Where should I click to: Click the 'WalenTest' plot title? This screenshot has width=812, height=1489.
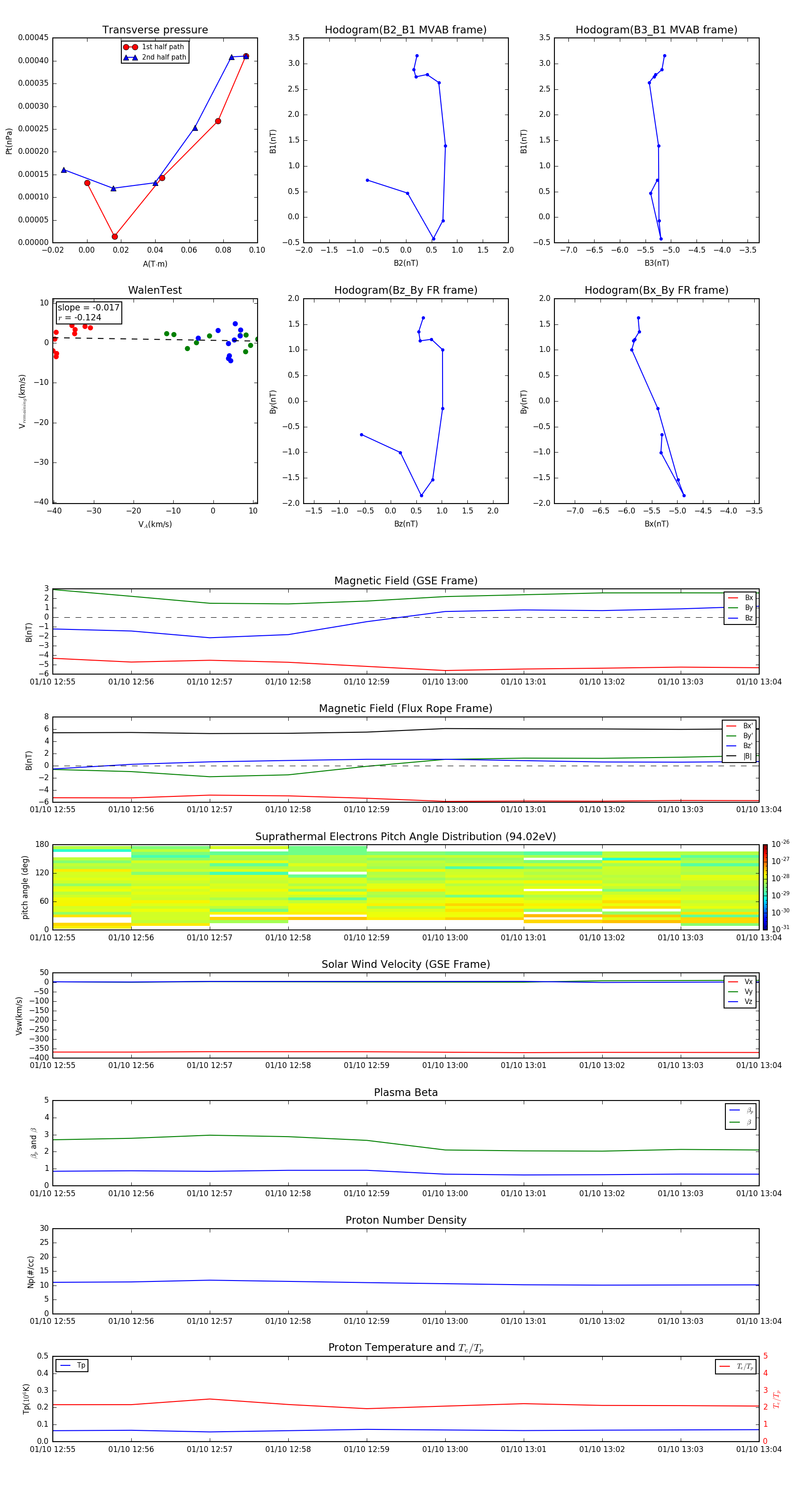point(155,290)
